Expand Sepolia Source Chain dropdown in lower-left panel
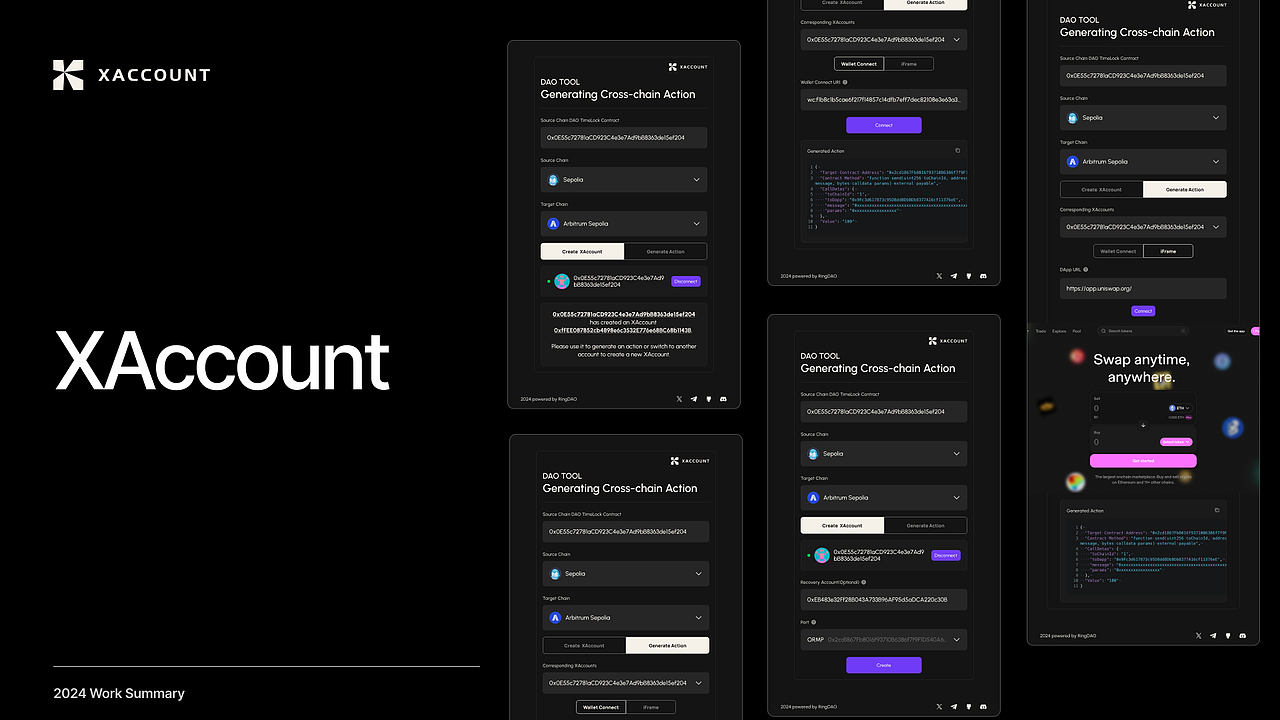The image size is (1280, 720). pos(626,574)
